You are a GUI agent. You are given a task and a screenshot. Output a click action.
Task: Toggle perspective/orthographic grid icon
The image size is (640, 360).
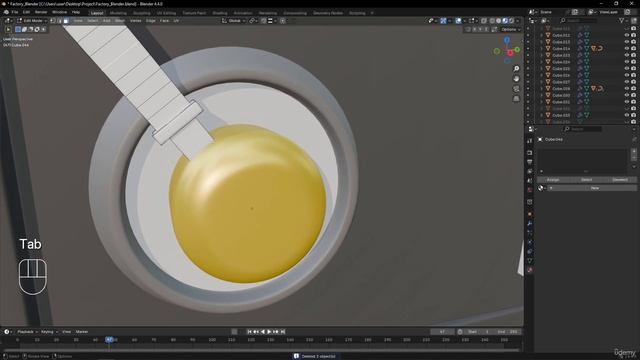click(516, 98)
